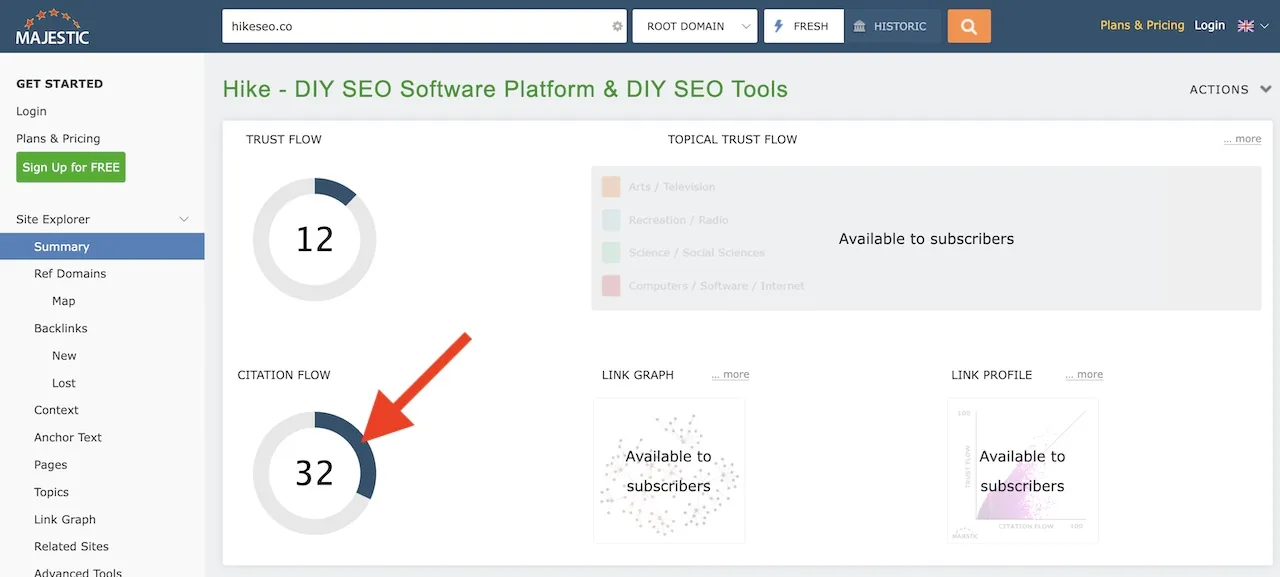Open Anchor Text in sidebar
The width and height of the screenshot is (1280, 577).
(68, 437)
